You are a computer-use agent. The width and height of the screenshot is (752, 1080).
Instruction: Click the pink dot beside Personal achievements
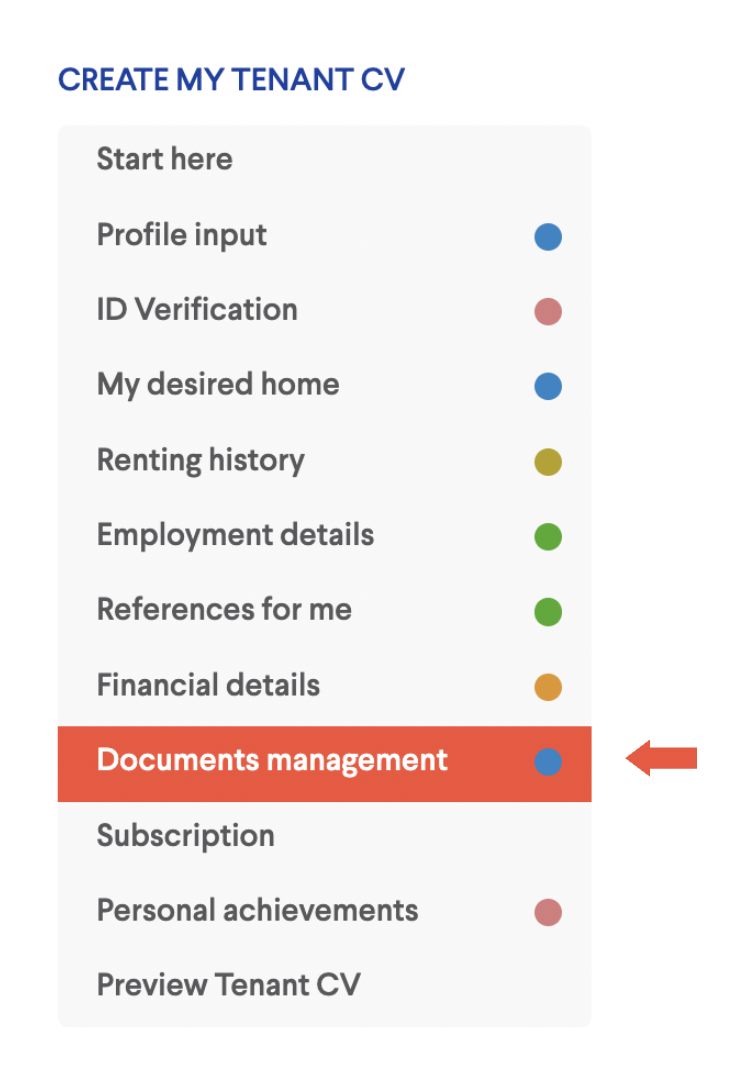pos(548,912)
